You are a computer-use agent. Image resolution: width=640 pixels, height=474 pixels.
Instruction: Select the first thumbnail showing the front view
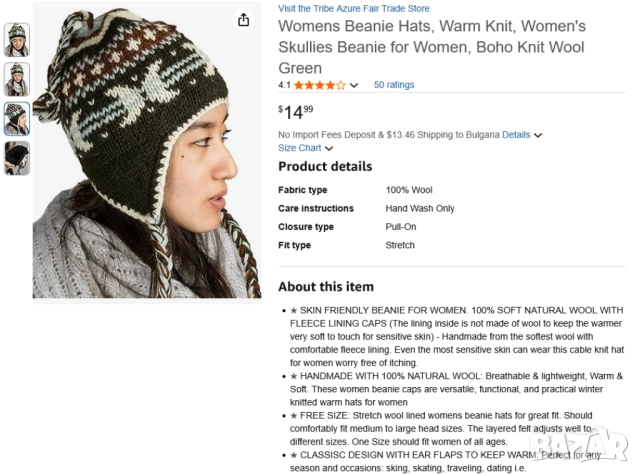tap(17, 40)
